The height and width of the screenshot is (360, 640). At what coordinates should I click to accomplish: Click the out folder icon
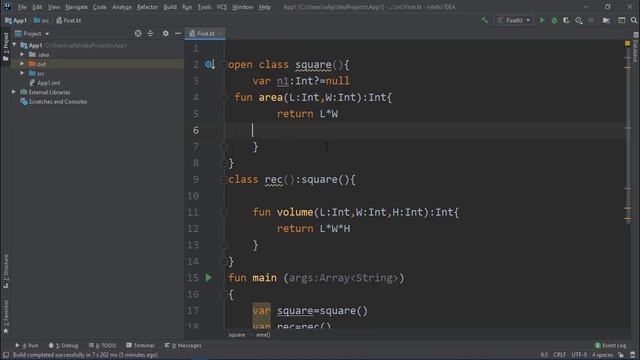point(32,64)
